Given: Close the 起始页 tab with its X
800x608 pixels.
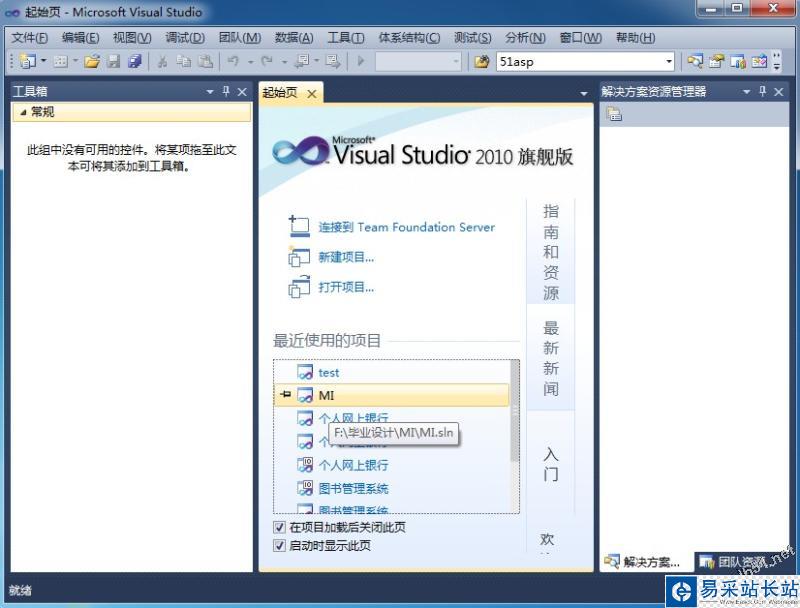Looking at the screenshot, I should coord(312,94).
